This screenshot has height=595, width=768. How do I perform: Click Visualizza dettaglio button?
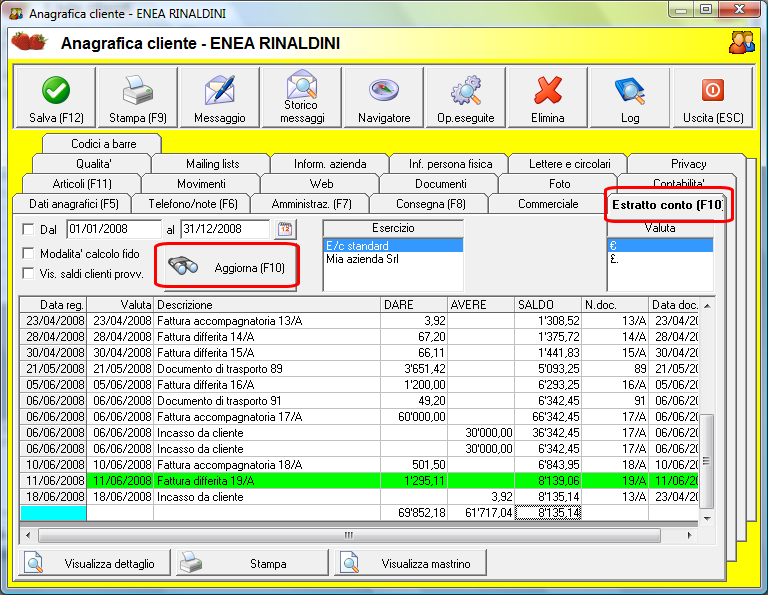[95, 563]
